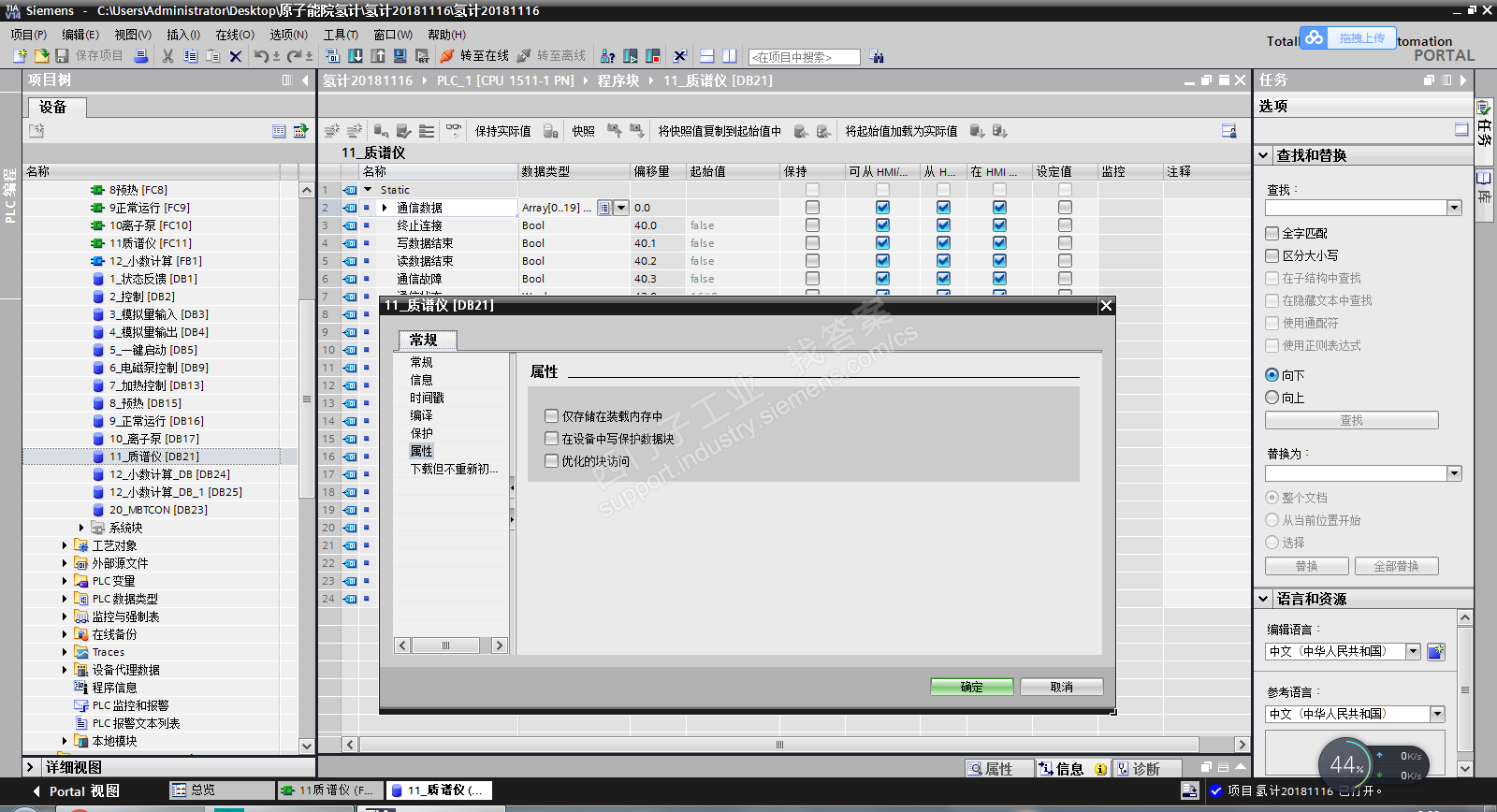Select 时间戳 in the dialog's navigation list

click(428, 398)
